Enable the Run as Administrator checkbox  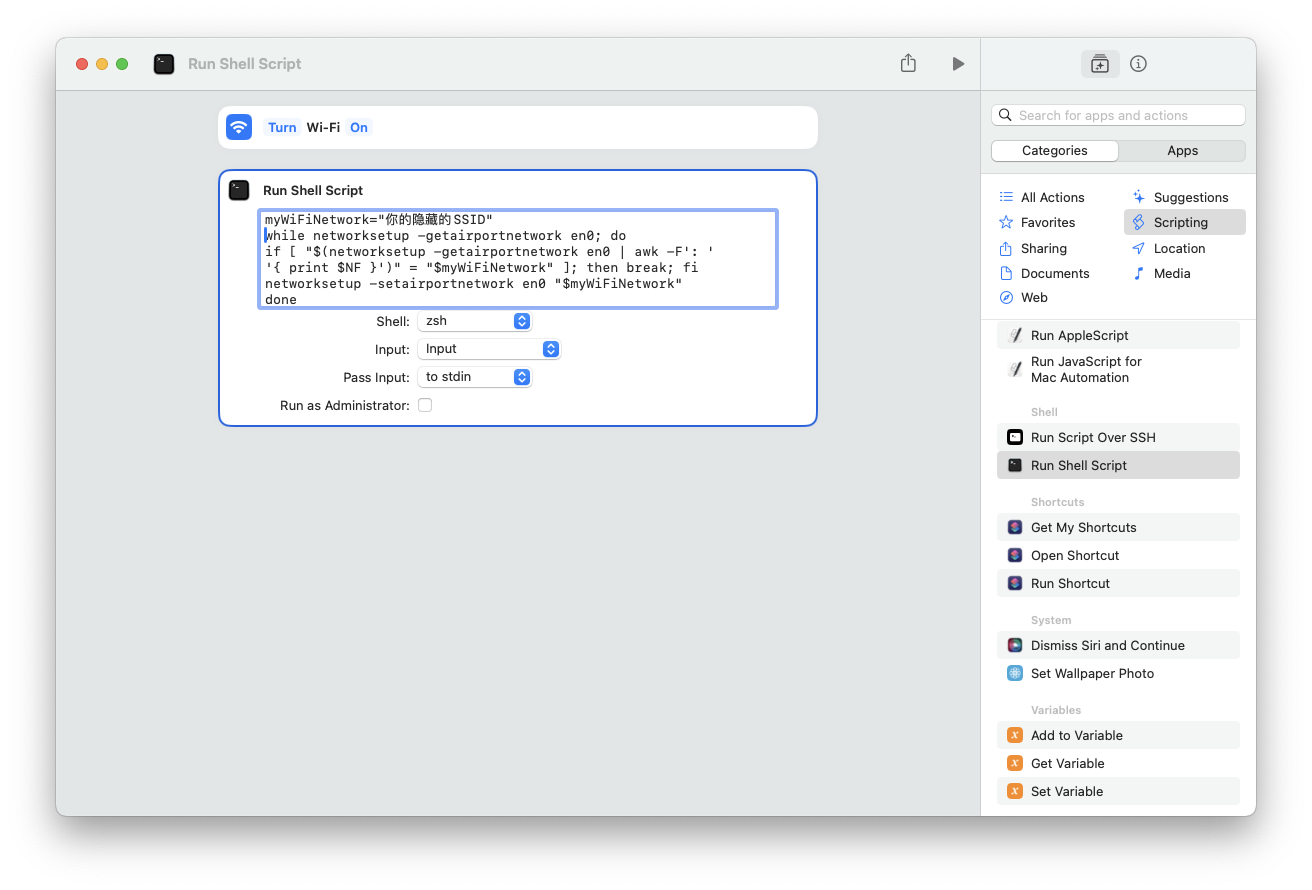[425, 405]
